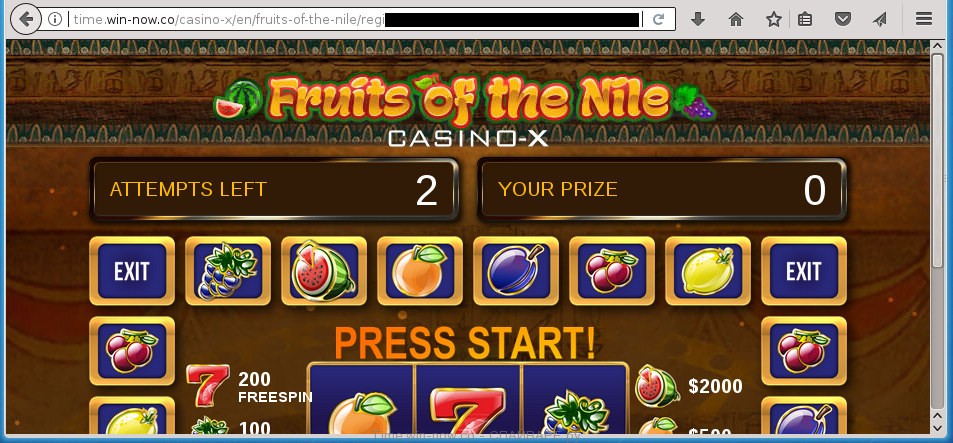Click the right EXIT tile

click(x=803, y=271)
